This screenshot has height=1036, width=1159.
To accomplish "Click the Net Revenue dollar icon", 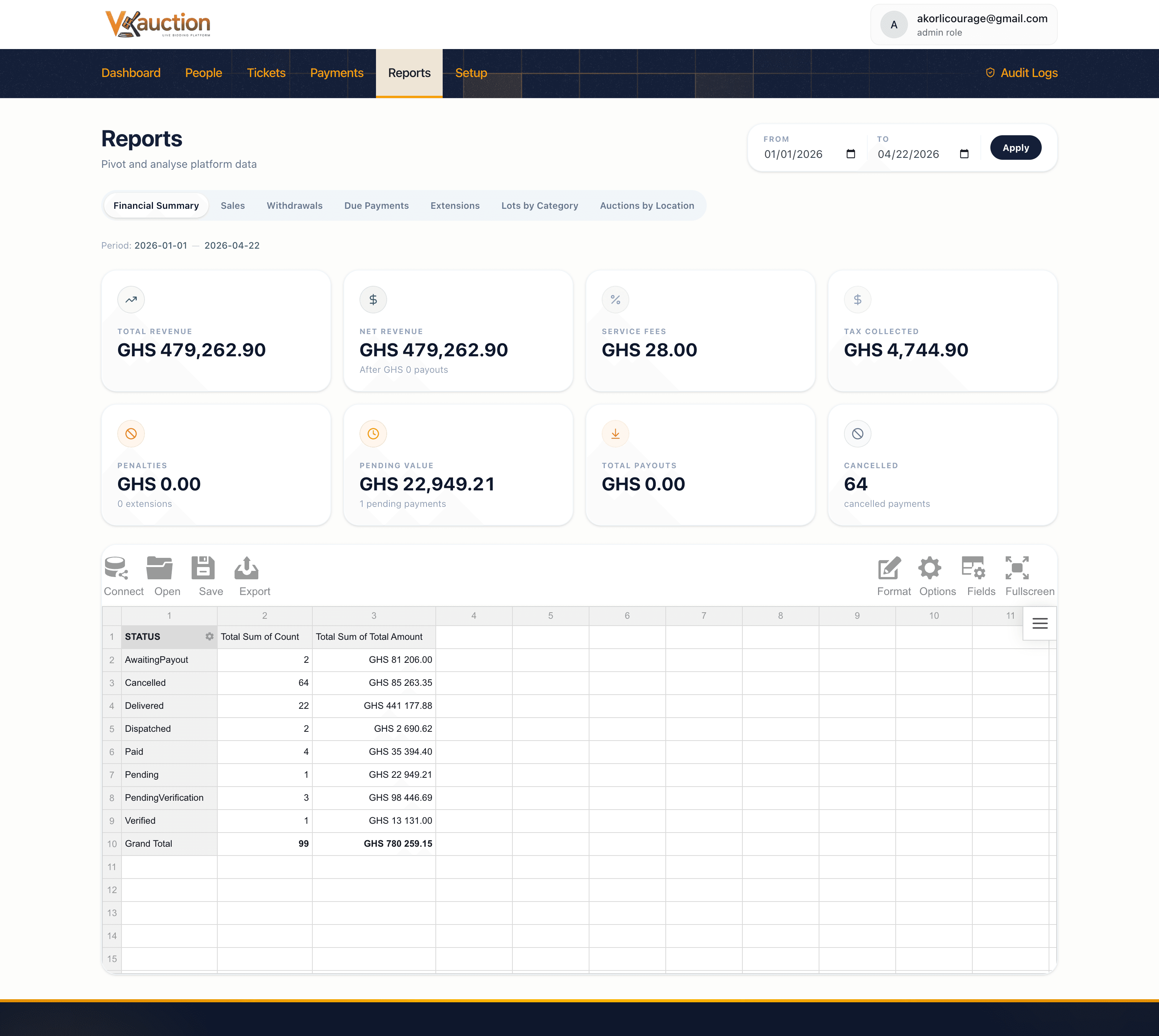I will tap(373, 299).
